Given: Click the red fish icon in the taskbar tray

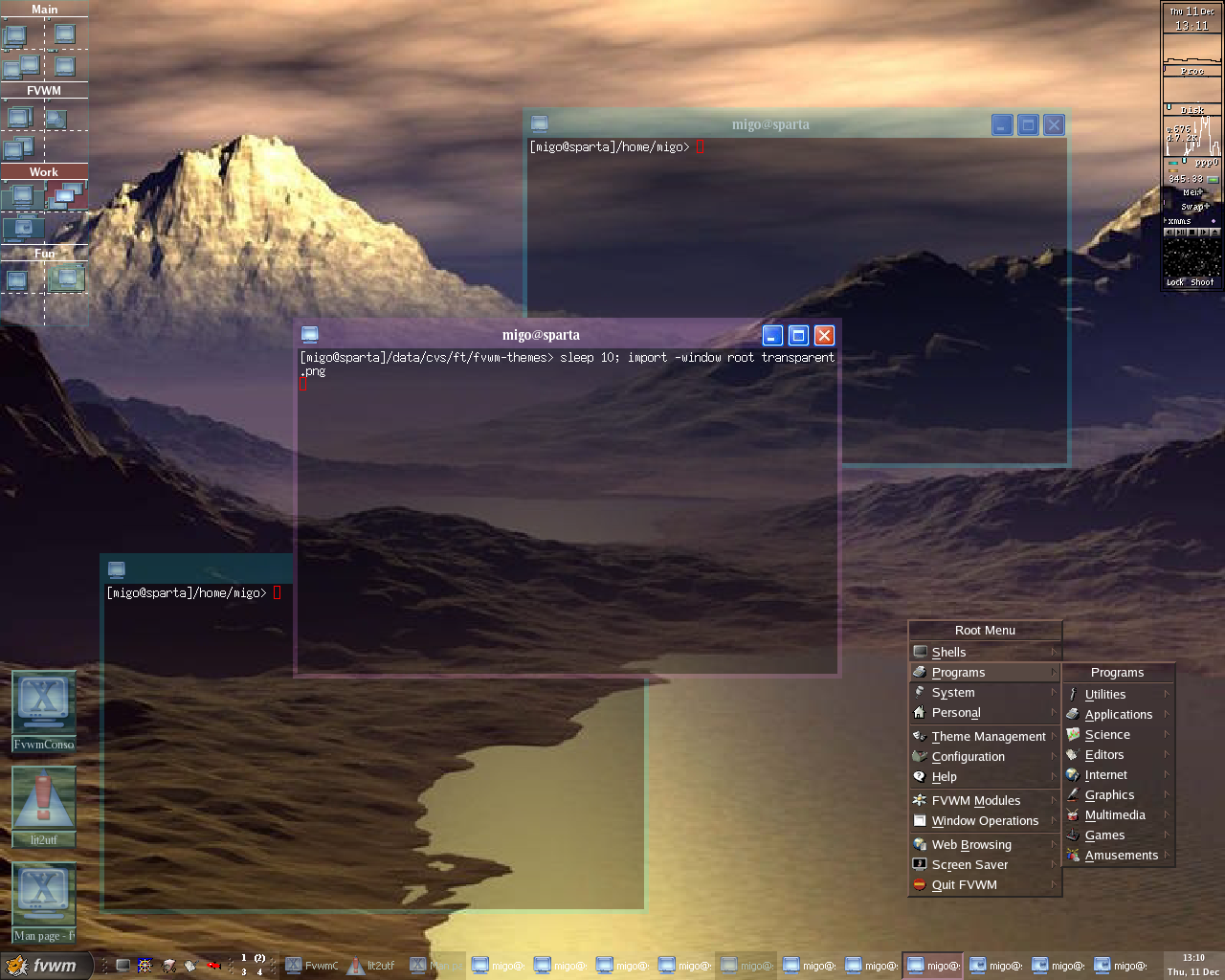Looking at the screenshot, I should (212, 965).
